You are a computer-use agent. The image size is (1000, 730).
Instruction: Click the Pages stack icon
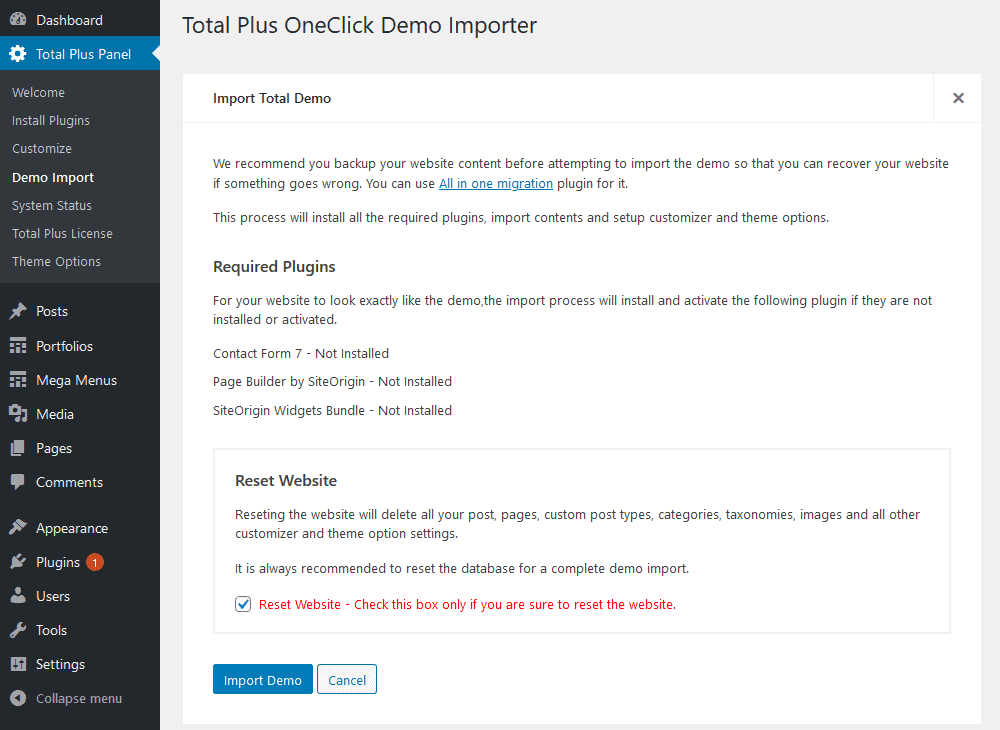point(18,448)
